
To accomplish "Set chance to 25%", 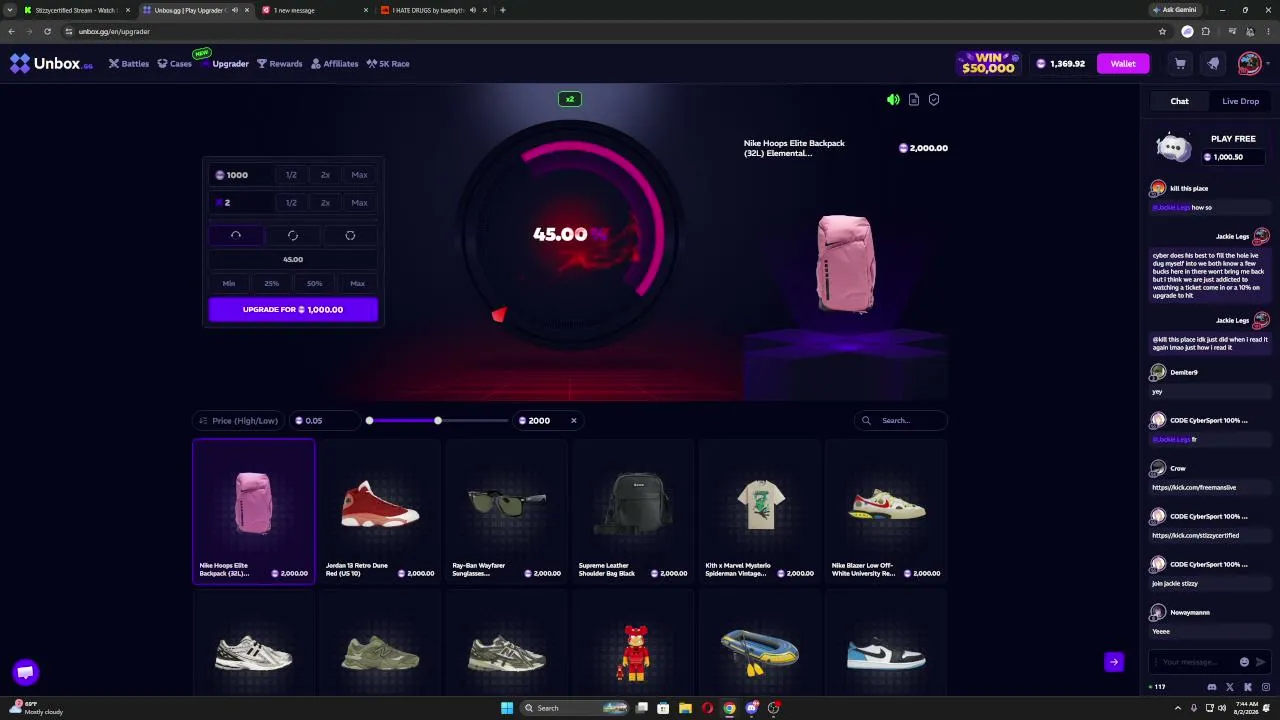I will tap(271, 284).
